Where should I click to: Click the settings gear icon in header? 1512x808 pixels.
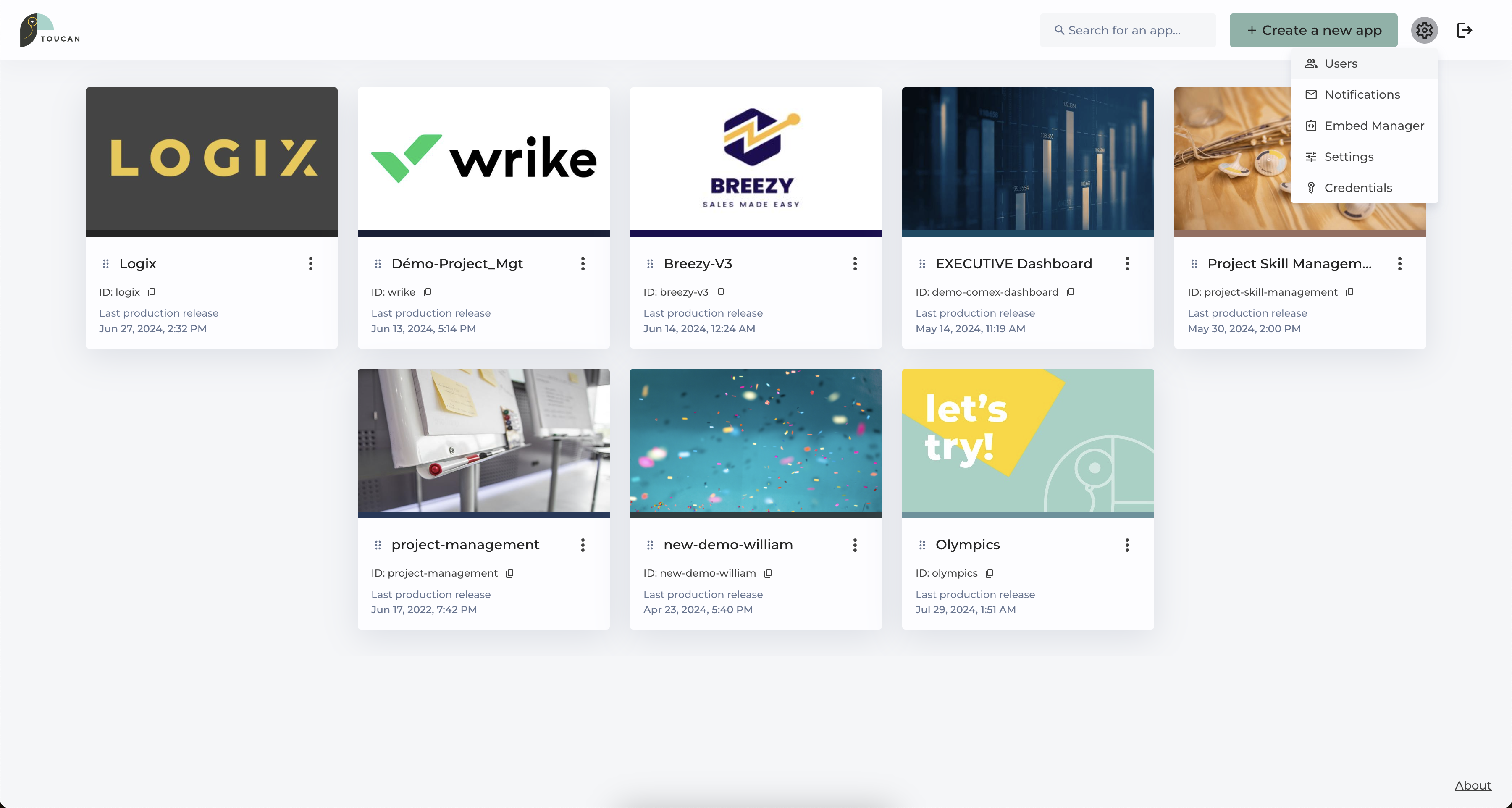click(1424, 30)
